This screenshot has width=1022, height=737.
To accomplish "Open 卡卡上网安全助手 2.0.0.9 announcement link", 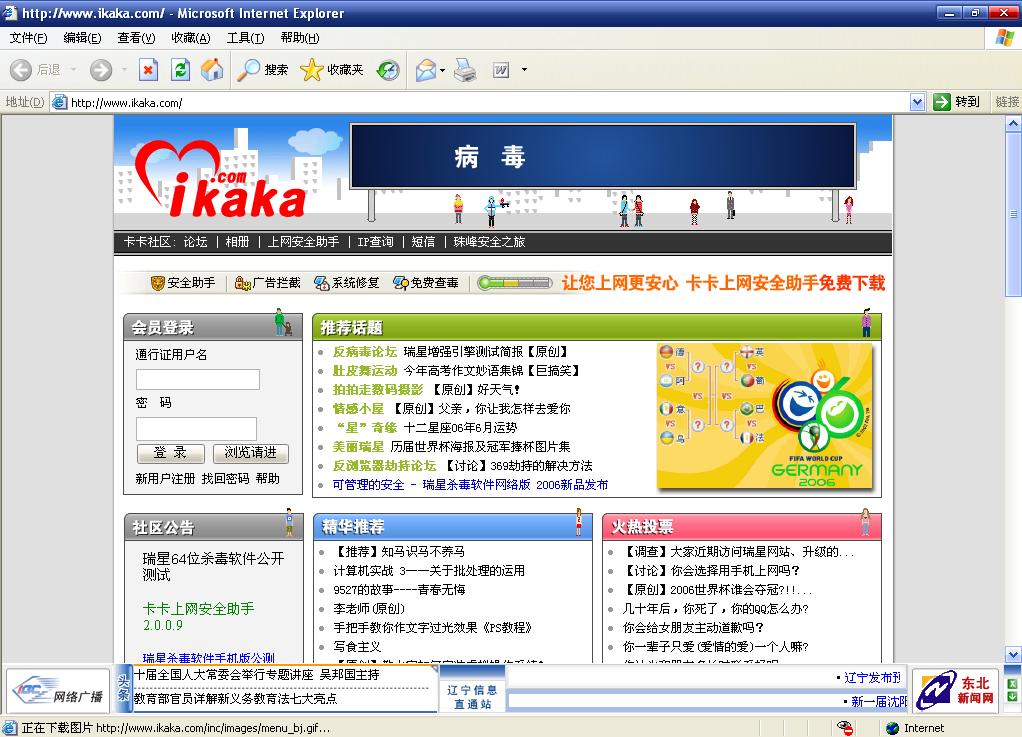I will pyautogui.click(x=198, y=616).
